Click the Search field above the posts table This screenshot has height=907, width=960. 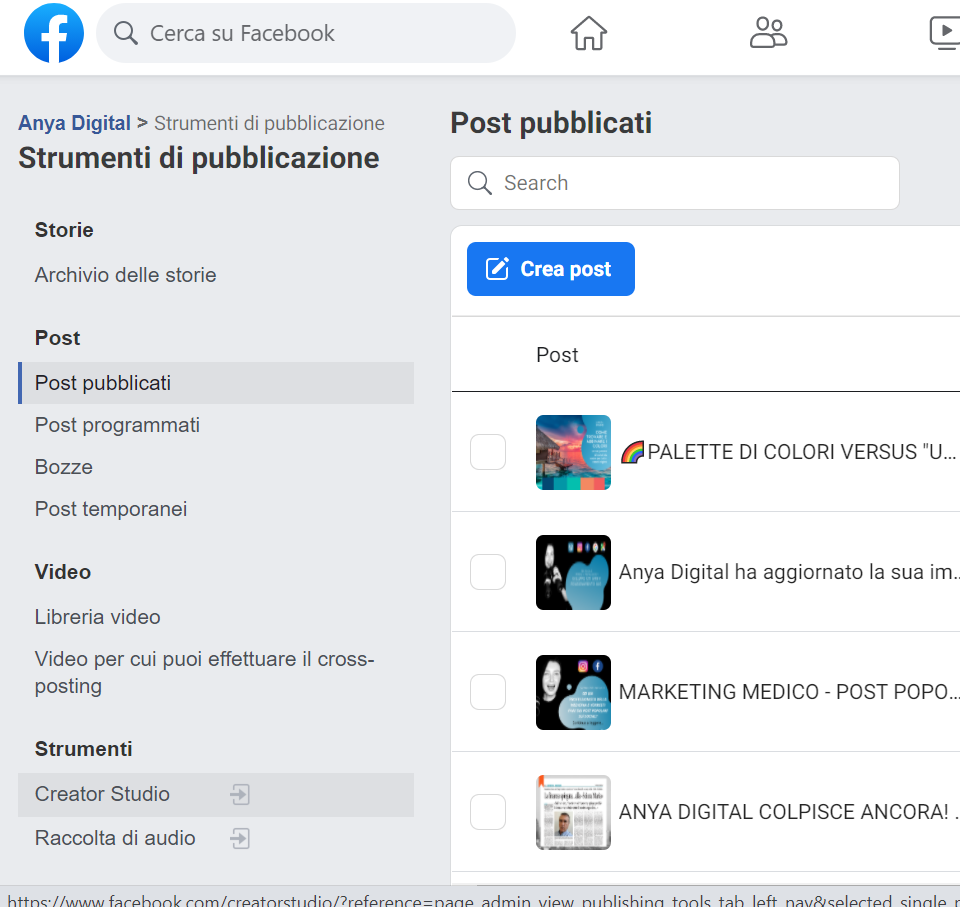pyautogui.click(x=690, y=183)
